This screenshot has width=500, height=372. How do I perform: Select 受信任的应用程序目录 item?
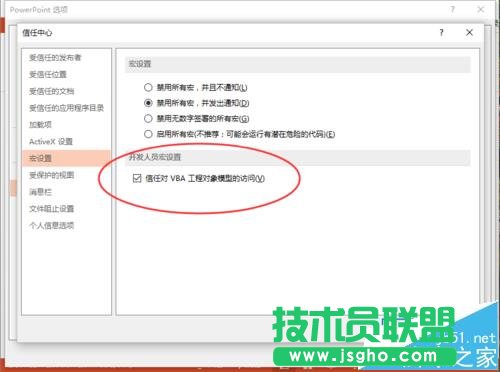[x=66, y=108]
